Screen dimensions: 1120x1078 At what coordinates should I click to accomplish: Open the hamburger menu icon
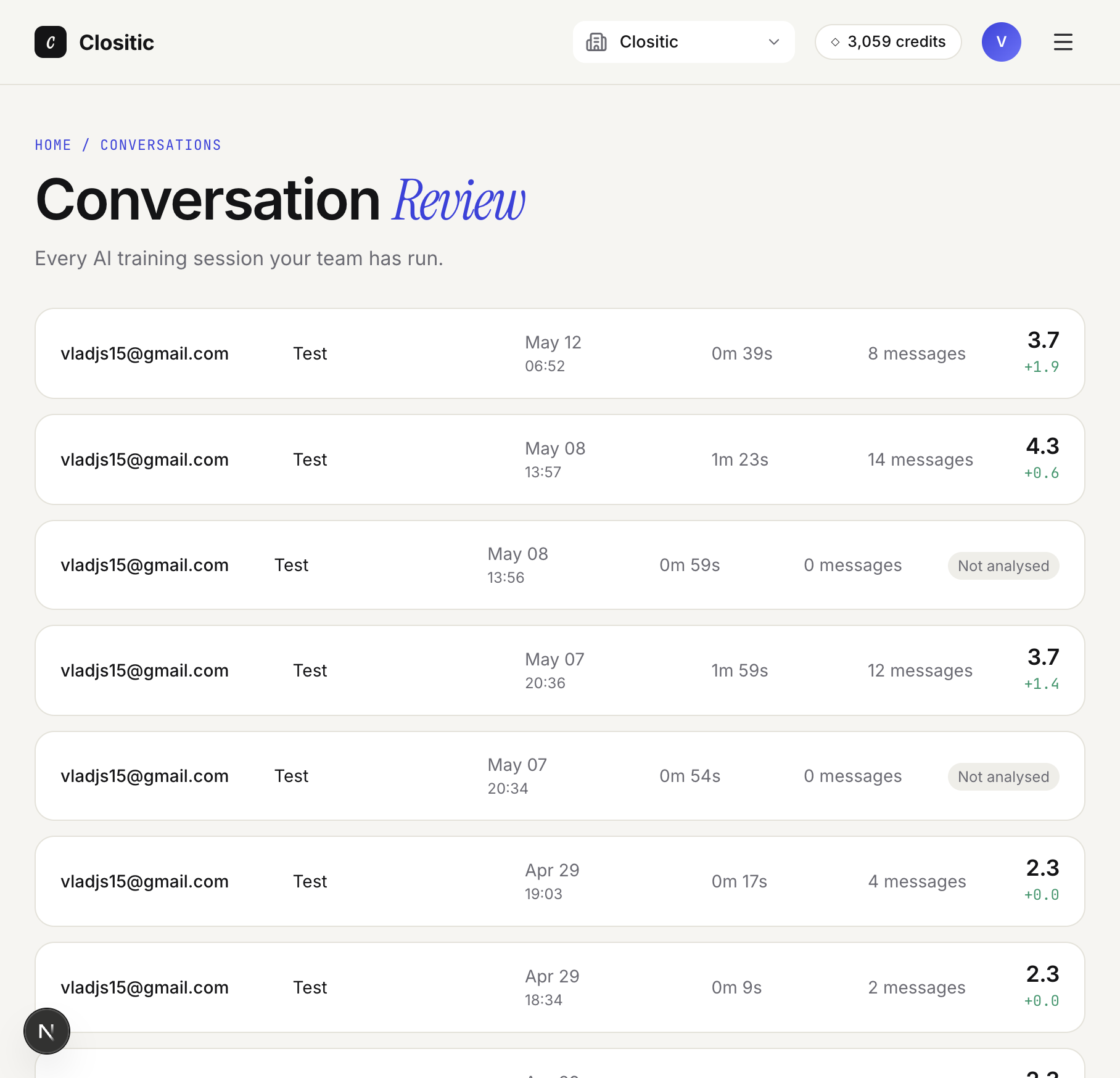click(x=1063, y=42)
